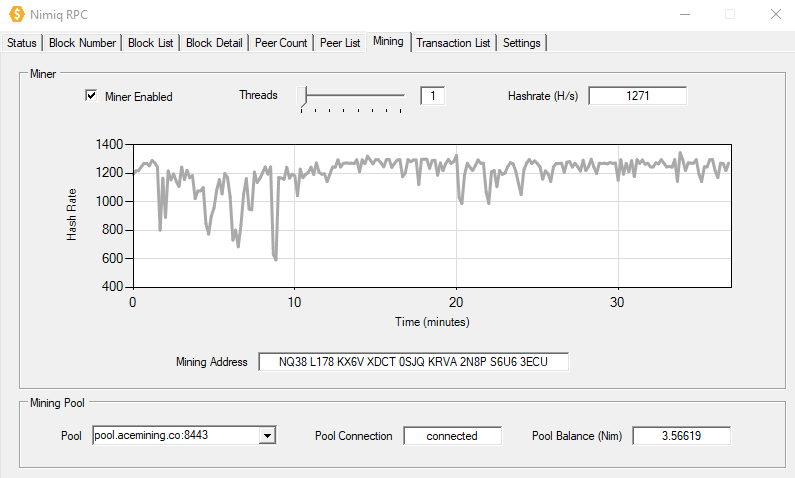795x478 pixels.
Task: Switch to the Settings tab
Action: (x=521, y=43)
